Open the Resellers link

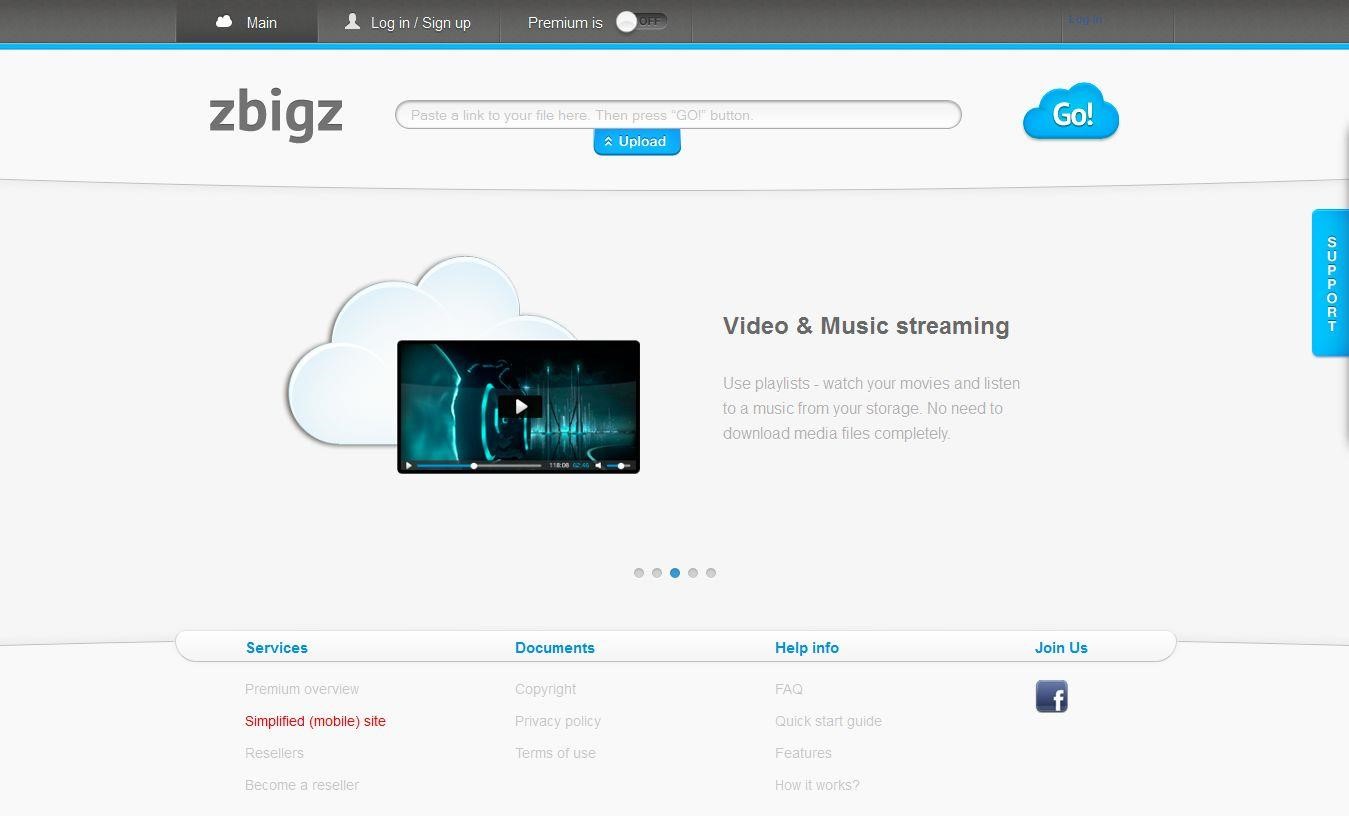[274, 753]
